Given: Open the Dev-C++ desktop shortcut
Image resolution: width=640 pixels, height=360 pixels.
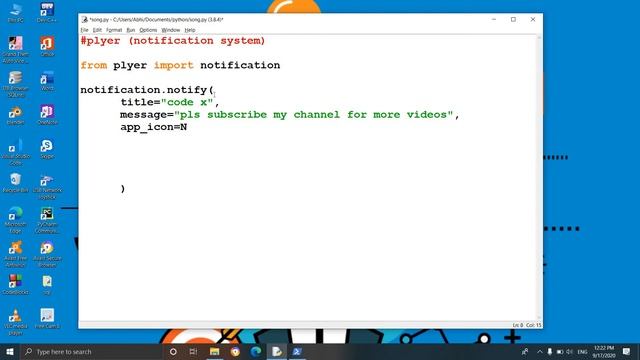Looking at the screenshot, I should [47, 12].
